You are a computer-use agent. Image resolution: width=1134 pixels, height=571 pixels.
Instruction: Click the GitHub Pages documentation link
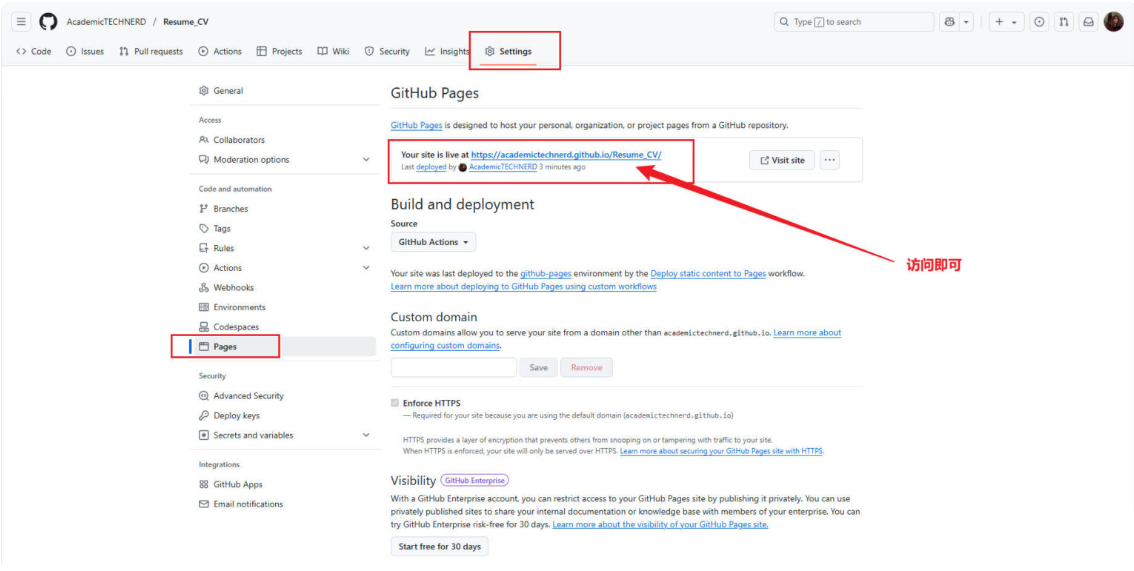(417, 125)
